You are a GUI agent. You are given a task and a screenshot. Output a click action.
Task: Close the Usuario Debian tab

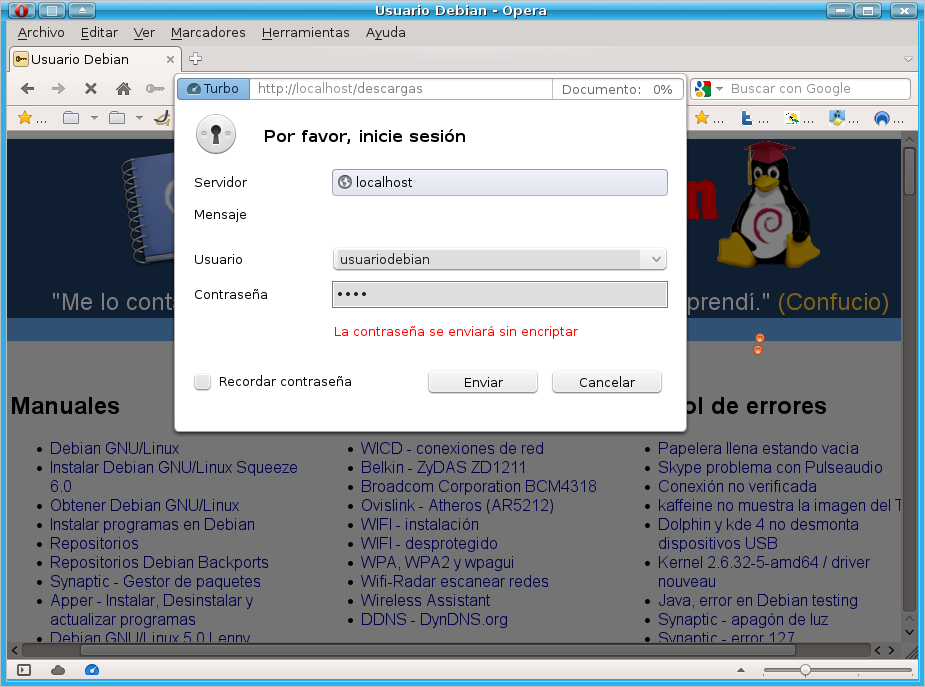coord(170,59)
